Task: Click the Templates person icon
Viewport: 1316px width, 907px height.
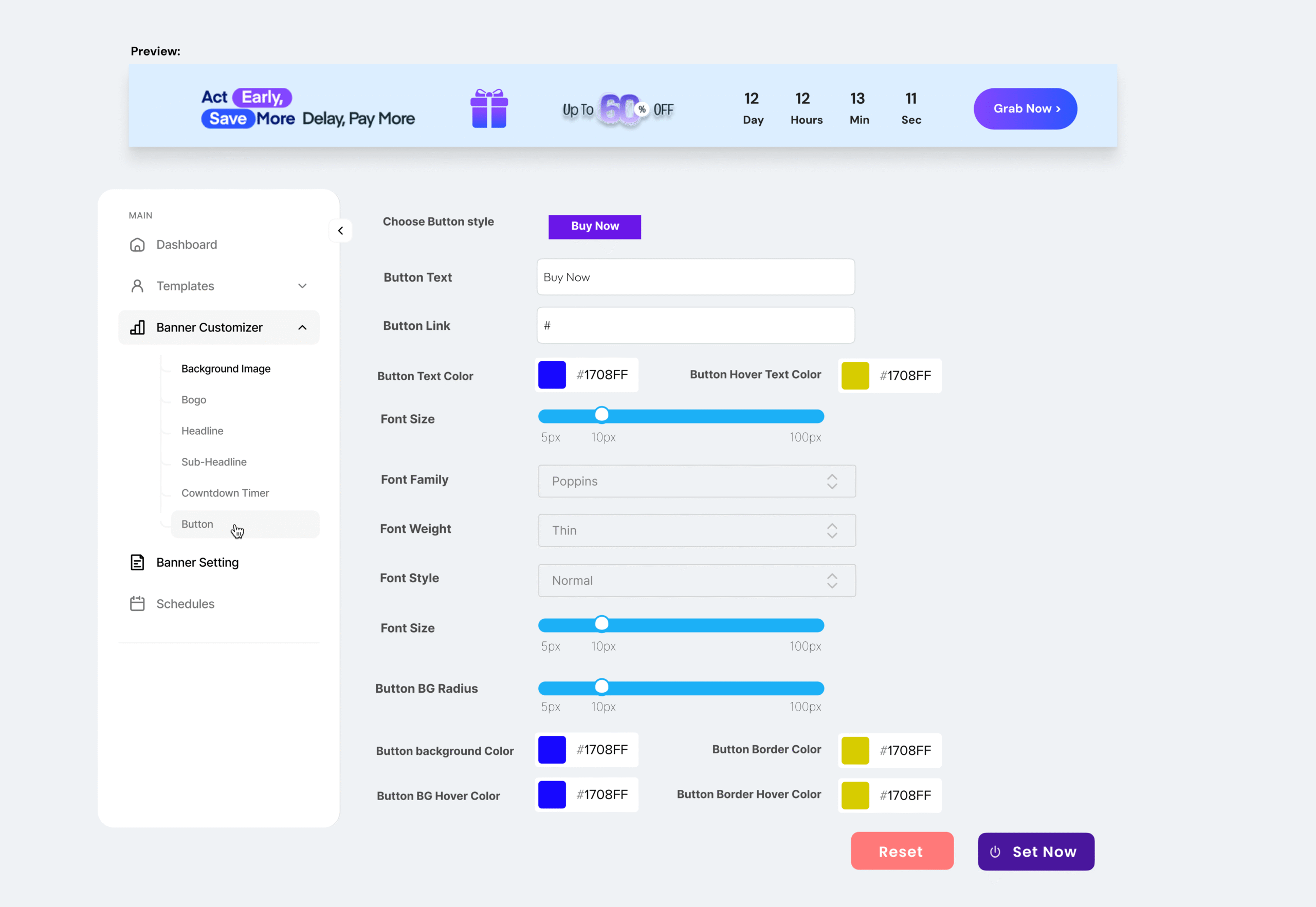Action: click(137, 286)
